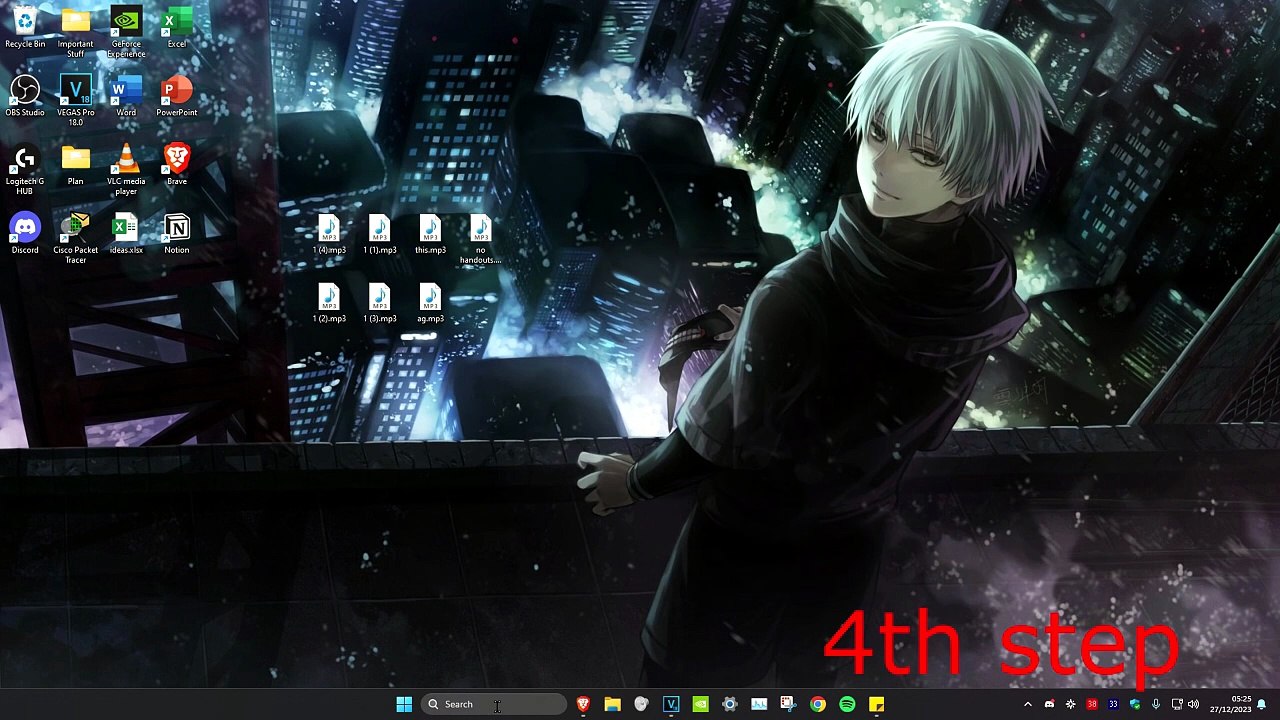
Task: Select the Cisco Packet Tracer shortcut
Action: [75, 239]
